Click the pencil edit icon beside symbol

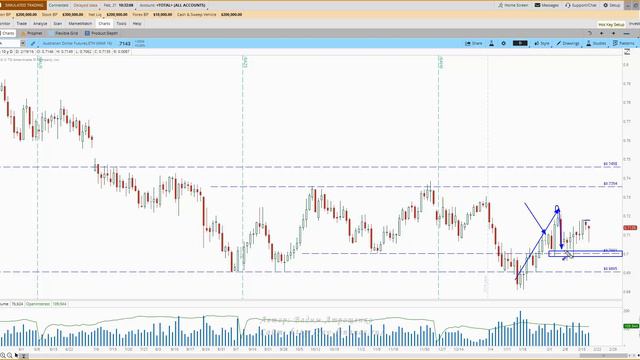point(33,43)
